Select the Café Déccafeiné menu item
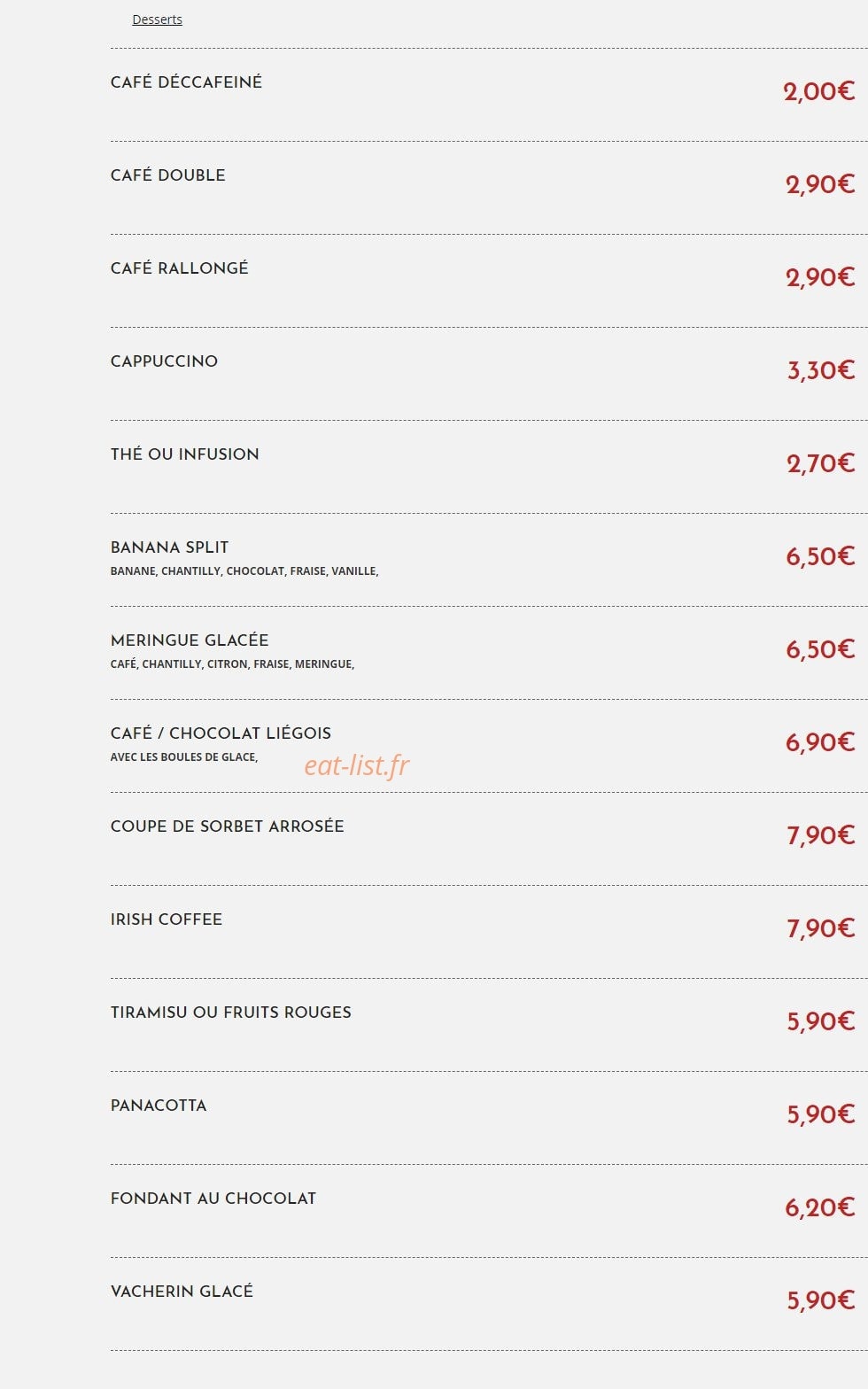Viewport: 868px width, 1389px height. [x=186, y=82]
